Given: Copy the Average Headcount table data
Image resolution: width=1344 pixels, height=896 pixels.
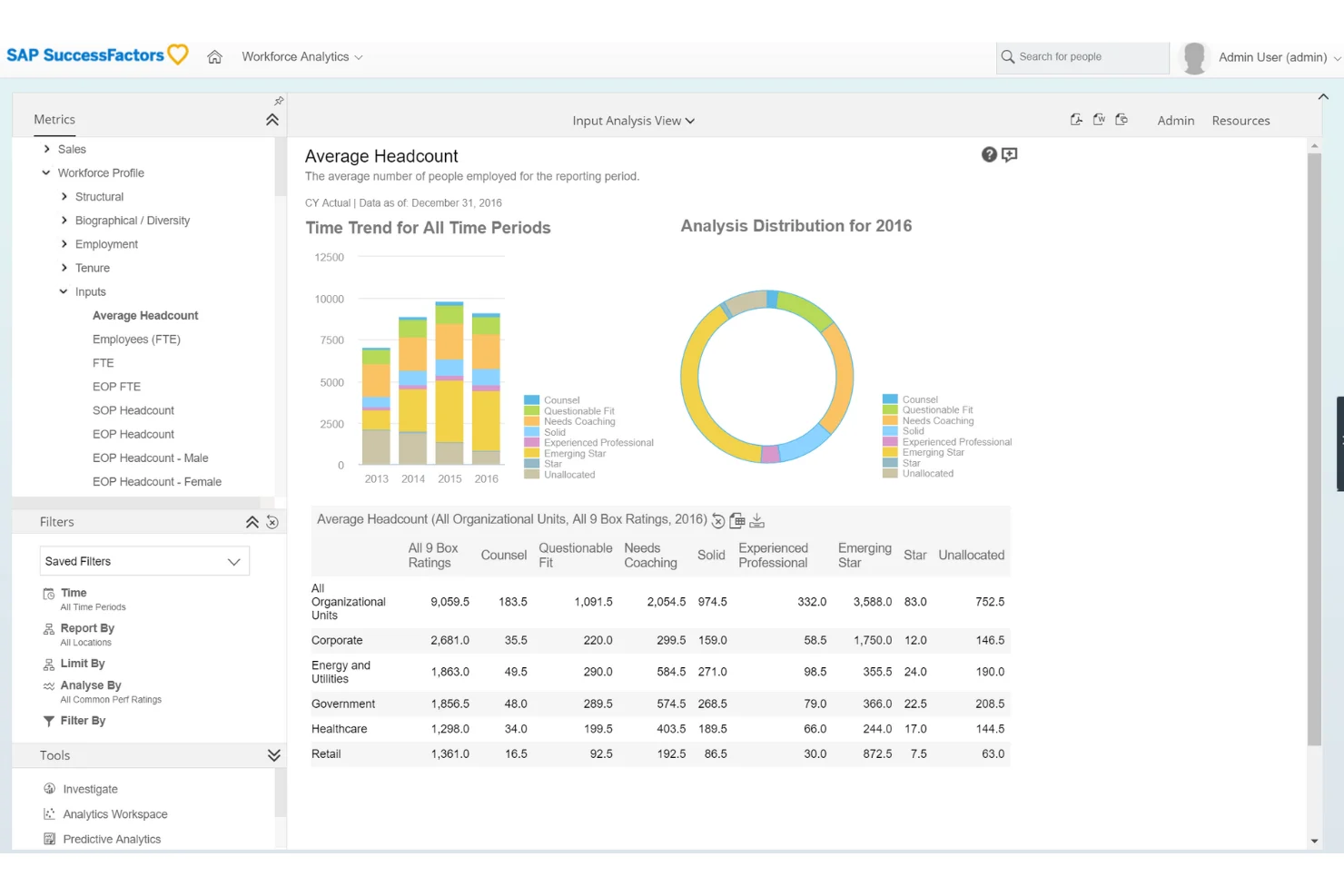Looking at the screenshot, I should [x=736, y=520].
